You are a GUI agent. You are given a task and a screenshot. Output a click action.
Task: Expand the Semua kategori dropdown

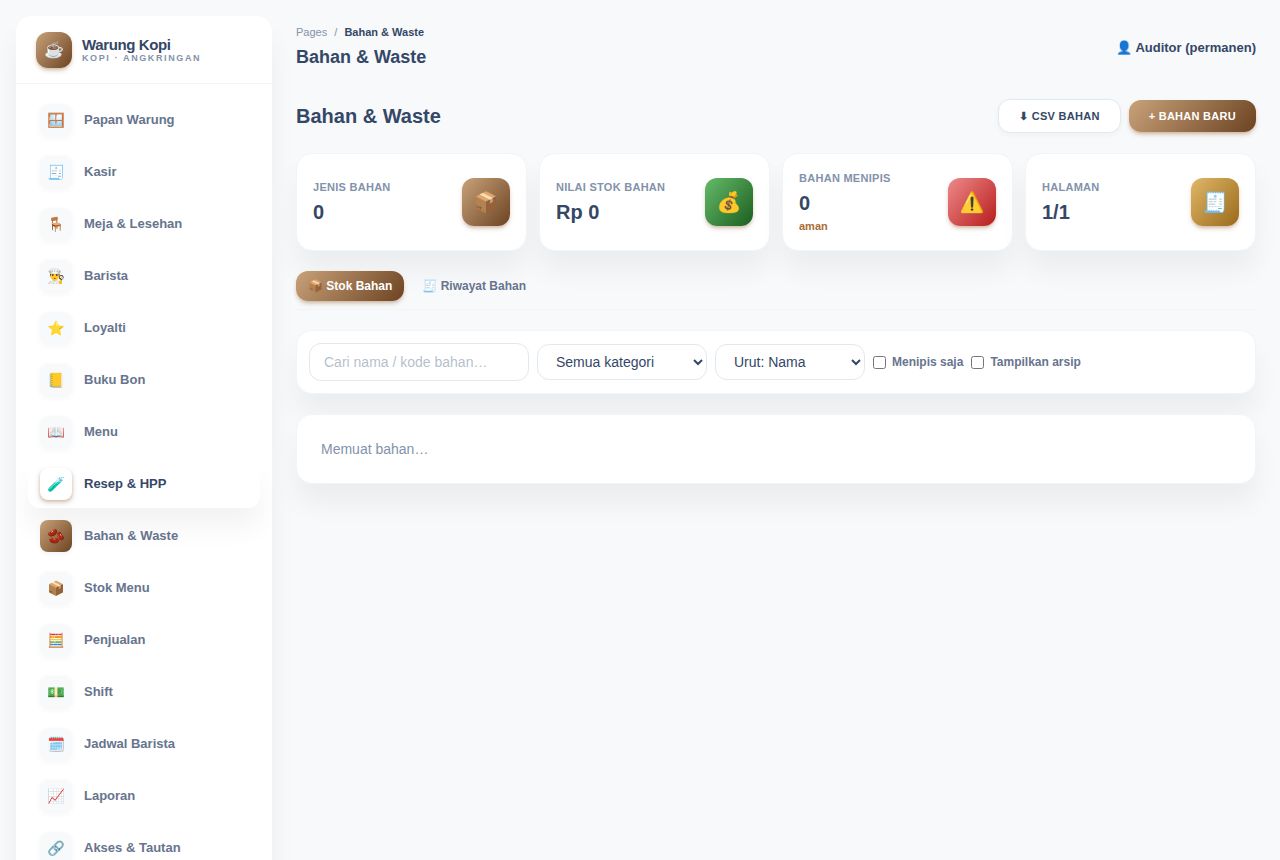[x=622, y=362]
